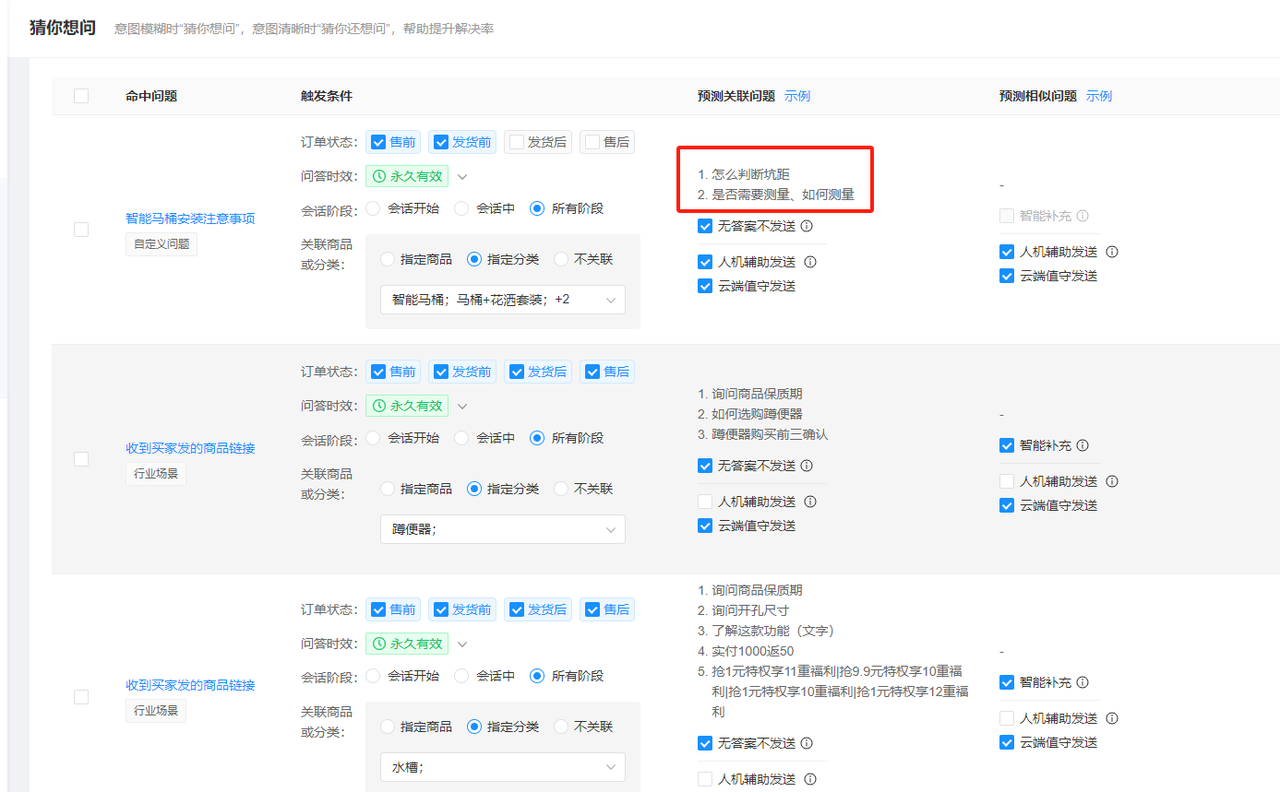1280x792 pixels.
Task: Info icon beside 无答案不发送 in 蹲便器 row
Action: pyautogui.click(x=806, y=466)
